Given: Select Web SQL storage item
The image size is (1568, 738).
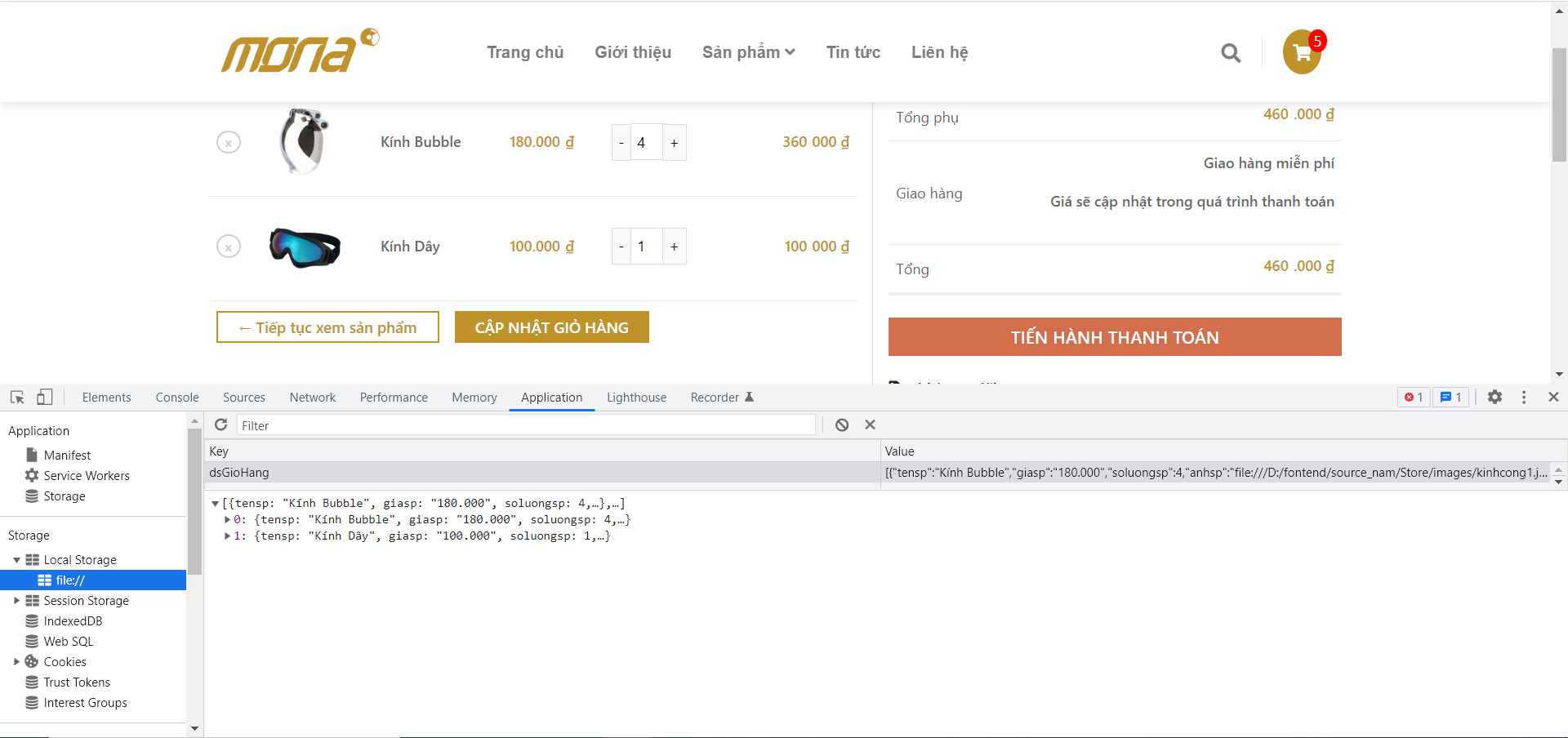Looking at the screenshot, I should (x=69, y=642).
